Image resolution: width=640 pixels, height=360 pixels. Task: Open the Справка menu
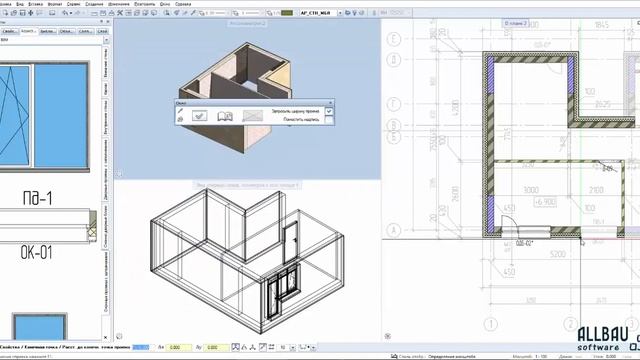click(x=183, y=4)
